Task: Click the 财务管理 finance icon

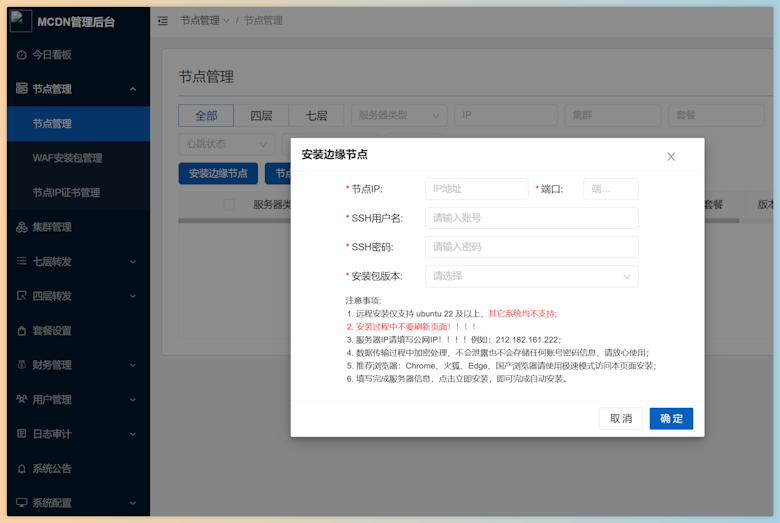Action: pyautogui.click(x=21, y=365)
